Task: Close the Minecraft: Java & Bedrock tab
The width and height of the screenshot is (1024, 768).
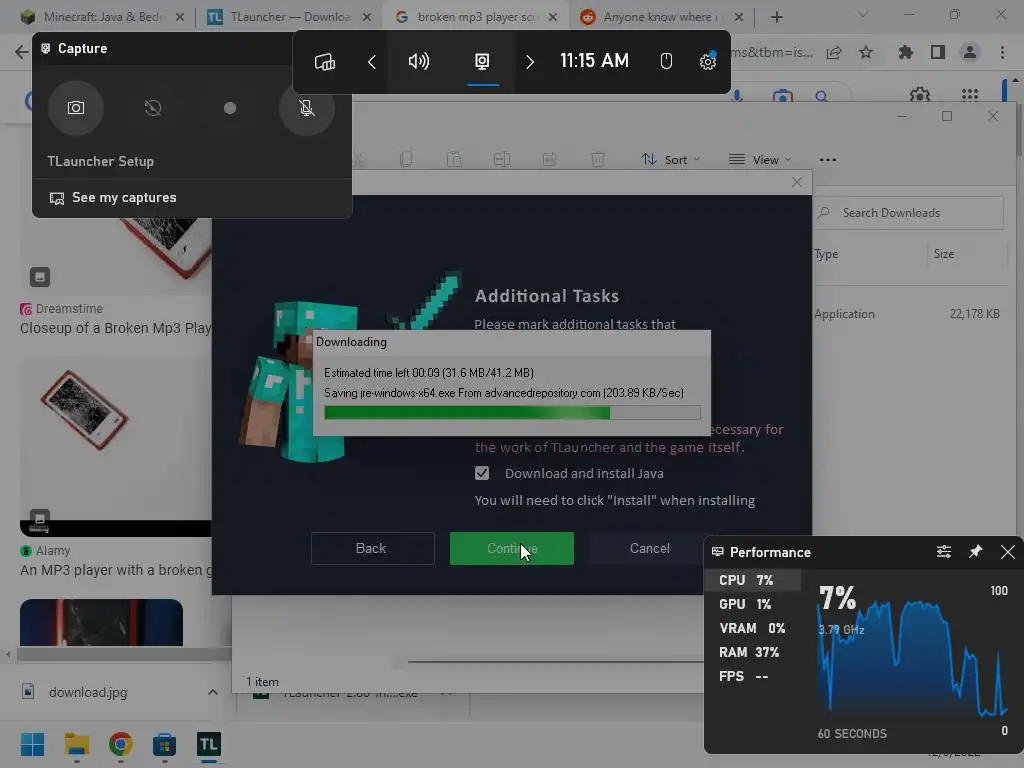Action: pyautogui.click(x=180, y=17)
